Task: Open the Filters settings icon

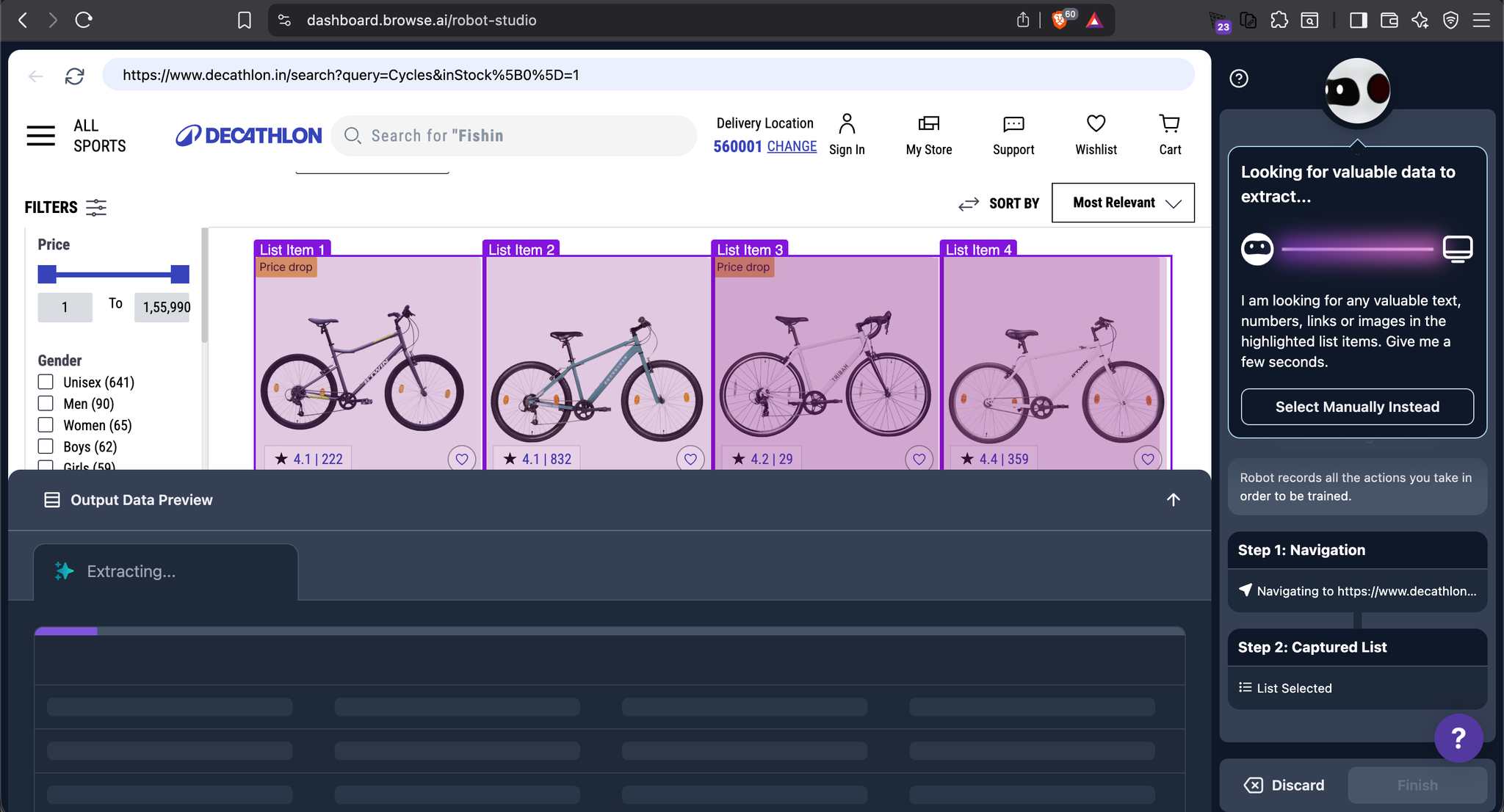Action: tap(96, 207)
